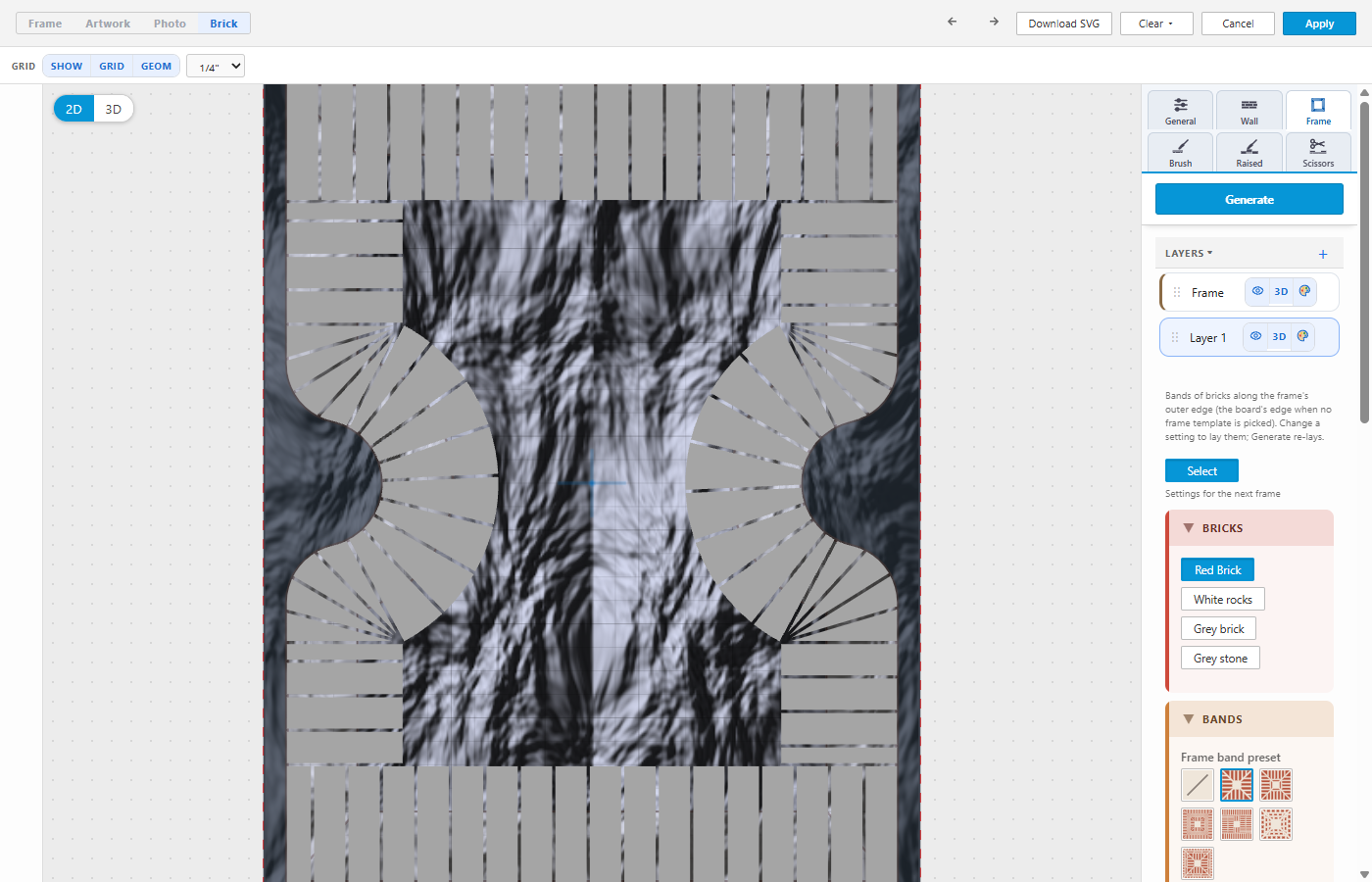
Task: Select the Raised tool
Action: [x=1249, y=152]
